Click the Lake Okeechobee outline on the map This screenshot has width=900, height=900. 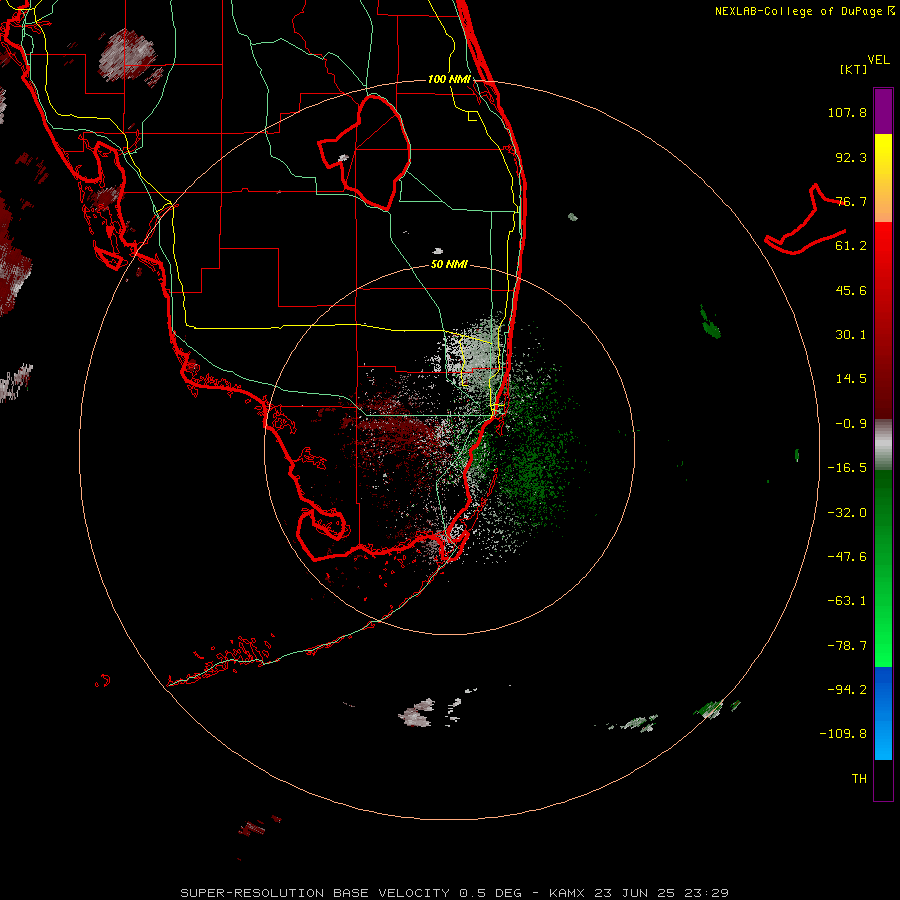point(366,152)
